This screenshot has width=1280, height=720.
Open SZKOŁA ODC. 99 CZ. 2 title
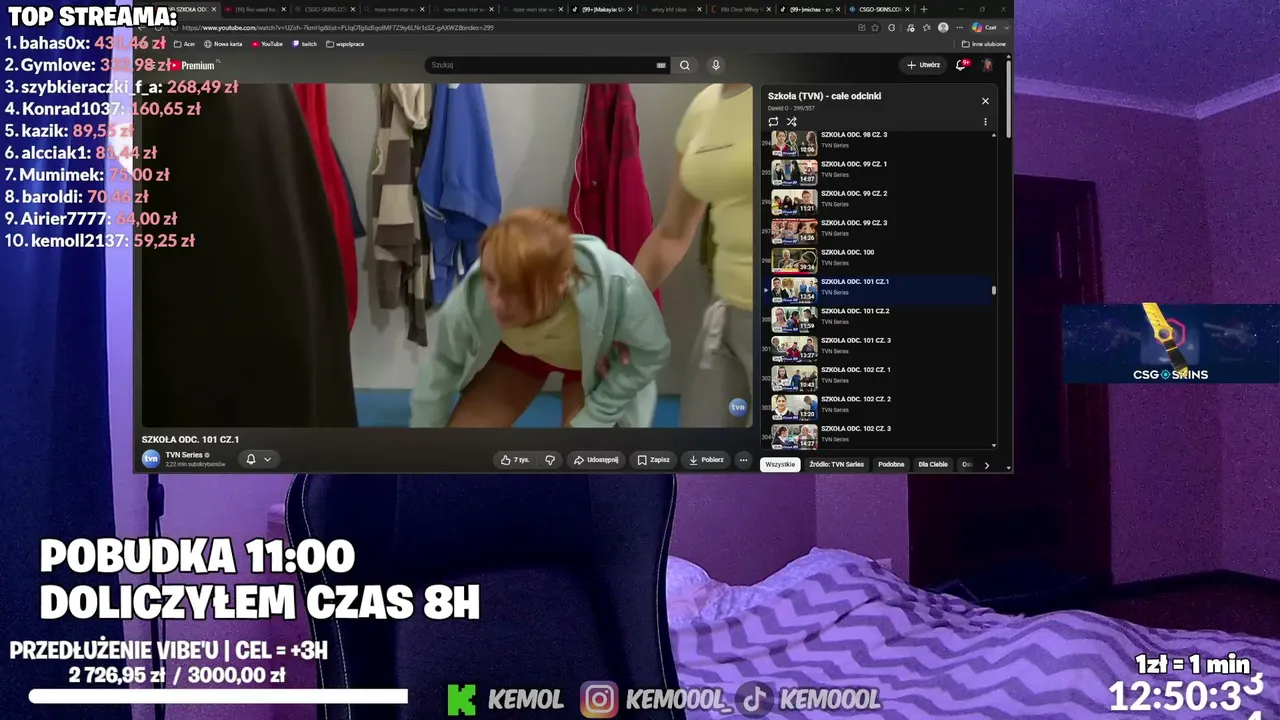854,193
